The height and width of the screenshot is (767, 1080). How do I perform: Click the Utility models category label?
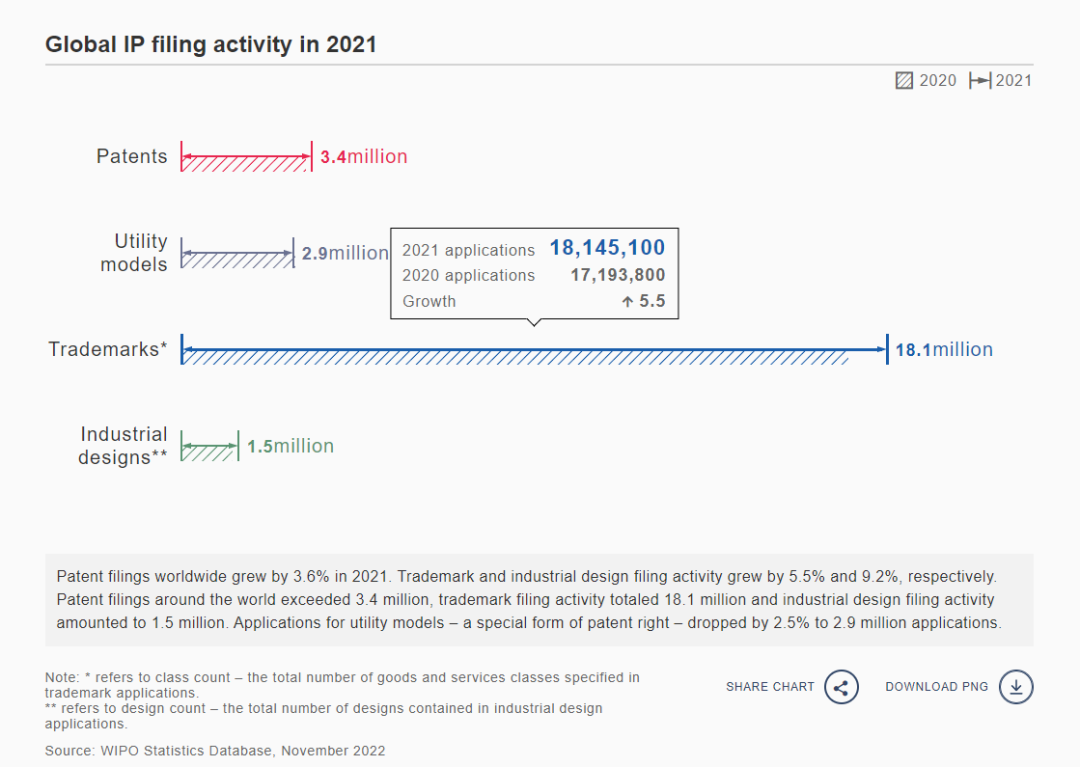(x=134, y=253)
